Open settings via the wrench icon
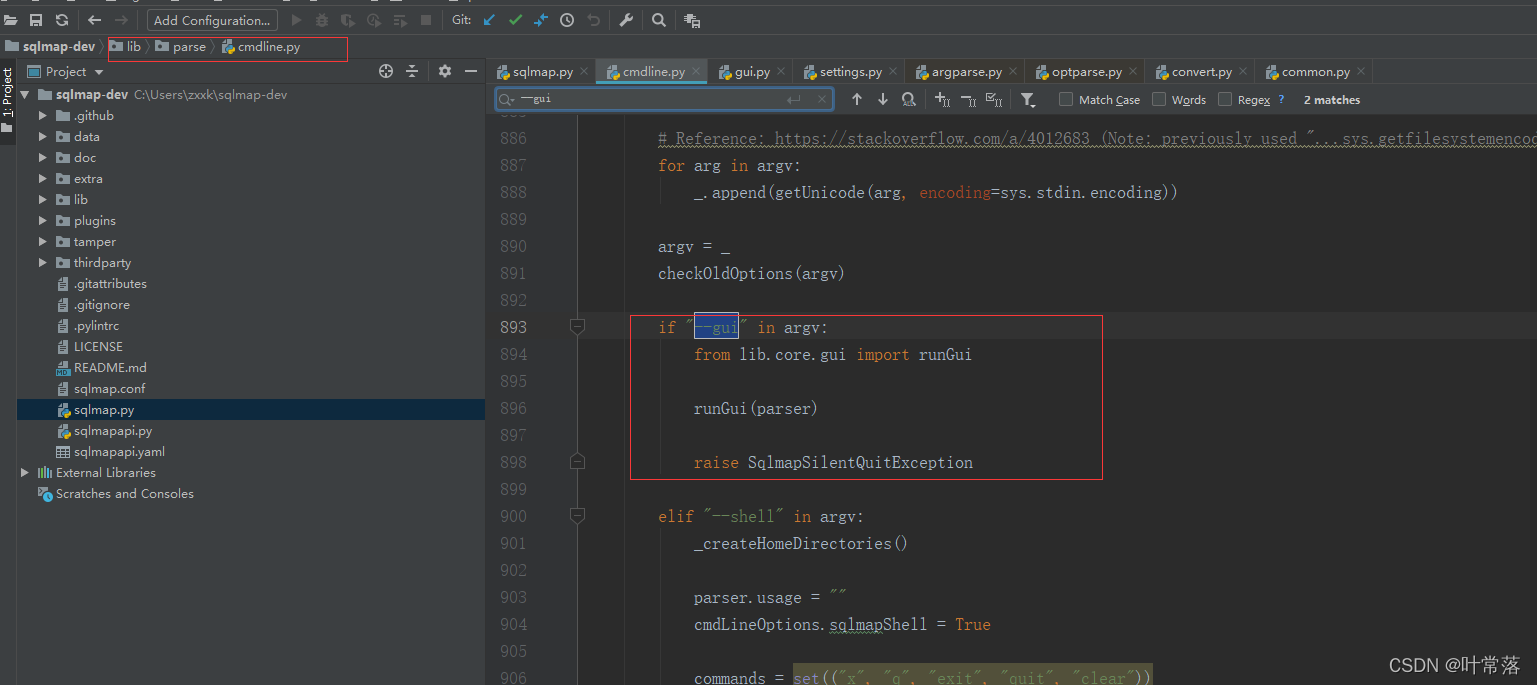Viewport: 1537px width, 685px height. (x=626, y=20)
